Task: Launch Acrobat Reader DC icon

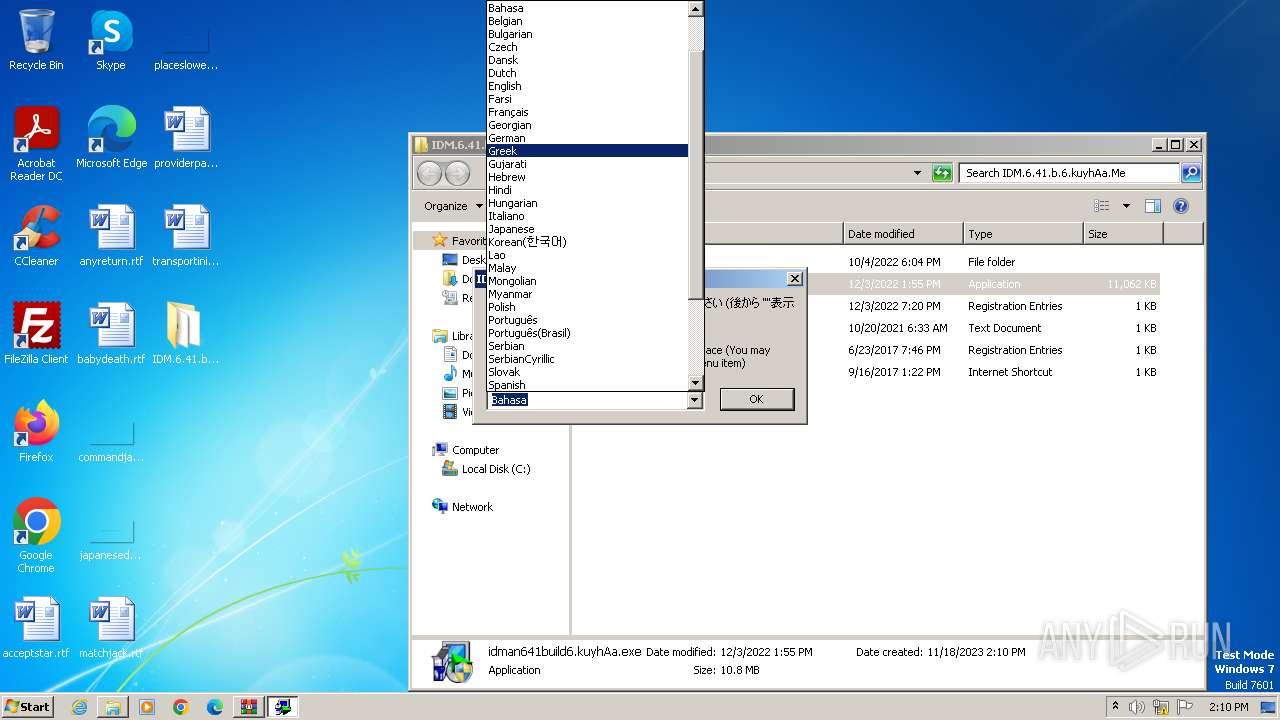Action: tap(36, 144)
